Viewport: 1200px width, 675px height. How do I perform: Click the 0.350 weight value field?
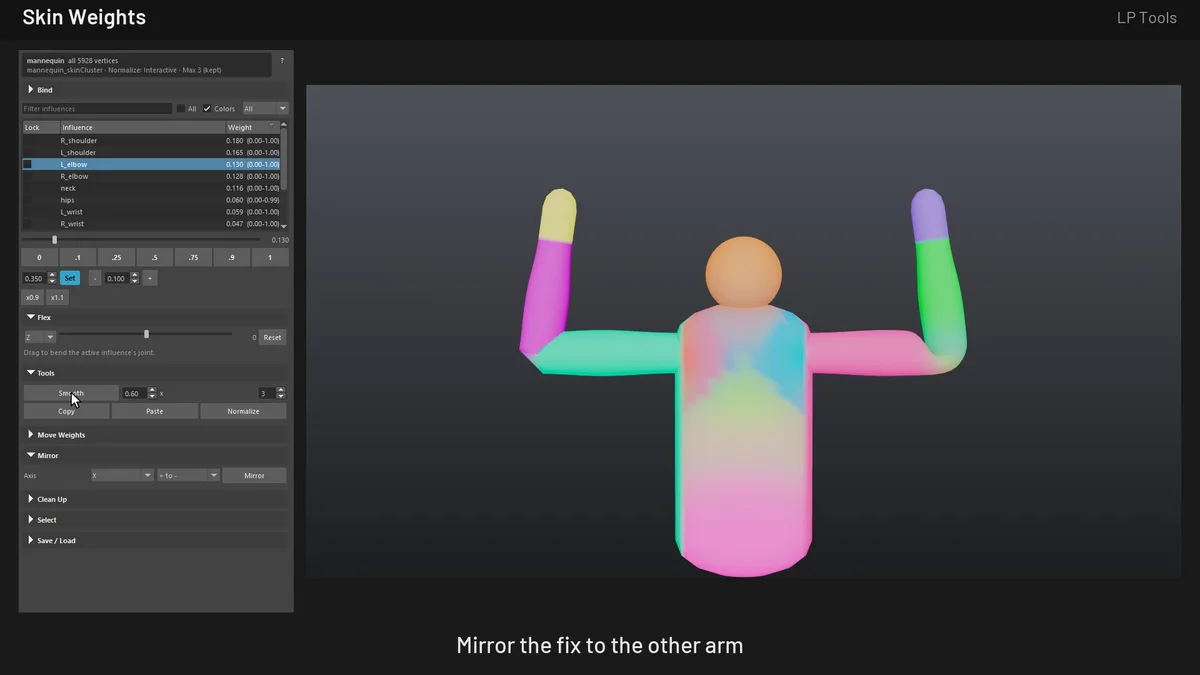(x=35, y=278)
